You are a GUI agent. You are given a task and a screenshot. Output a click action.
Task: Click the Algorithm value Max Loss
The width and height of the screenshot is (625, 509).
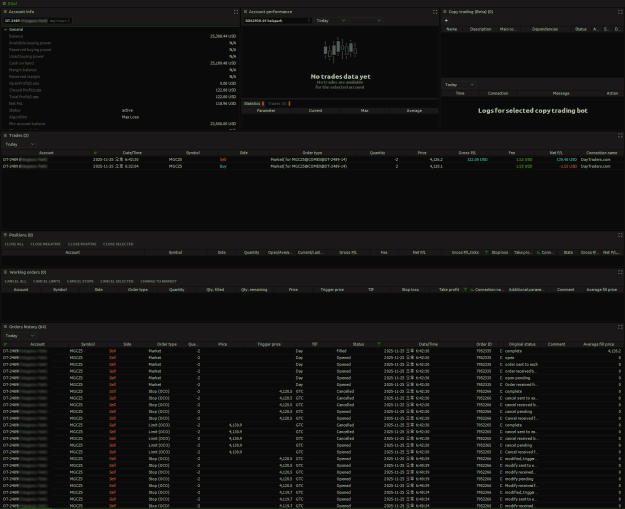click(130, 117)
